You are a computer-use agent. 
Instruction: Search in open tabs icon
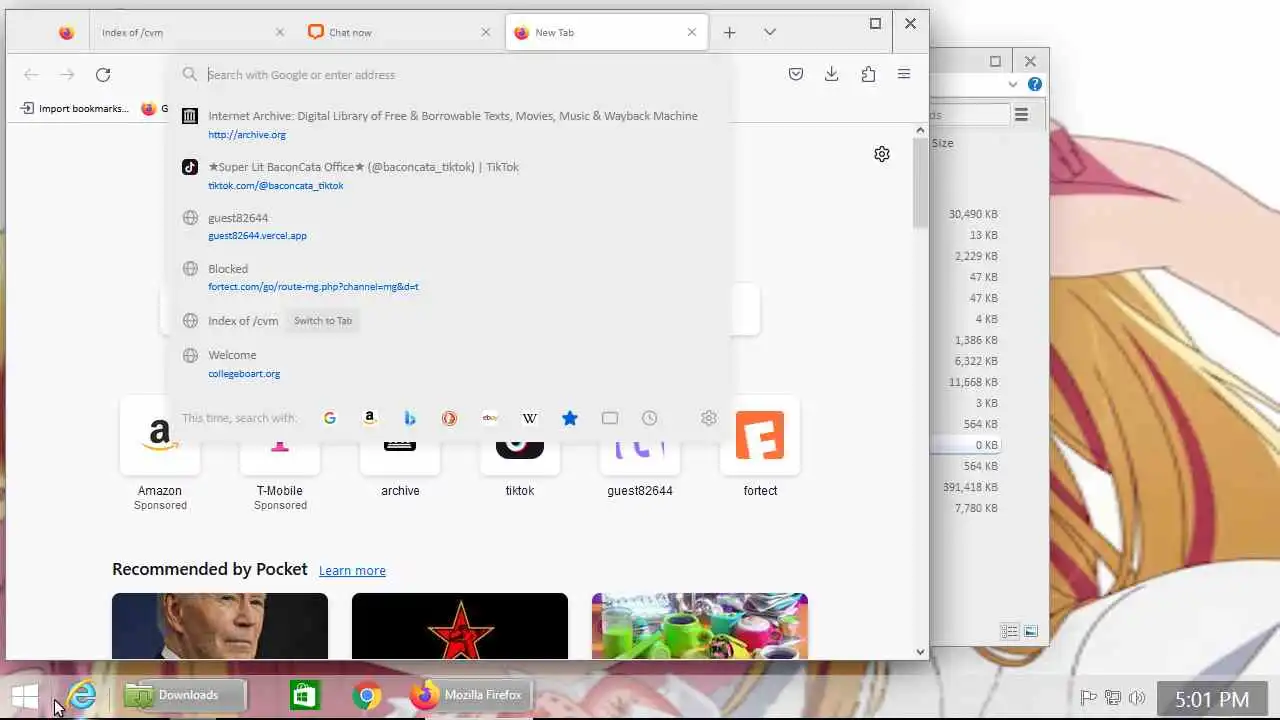610,418
